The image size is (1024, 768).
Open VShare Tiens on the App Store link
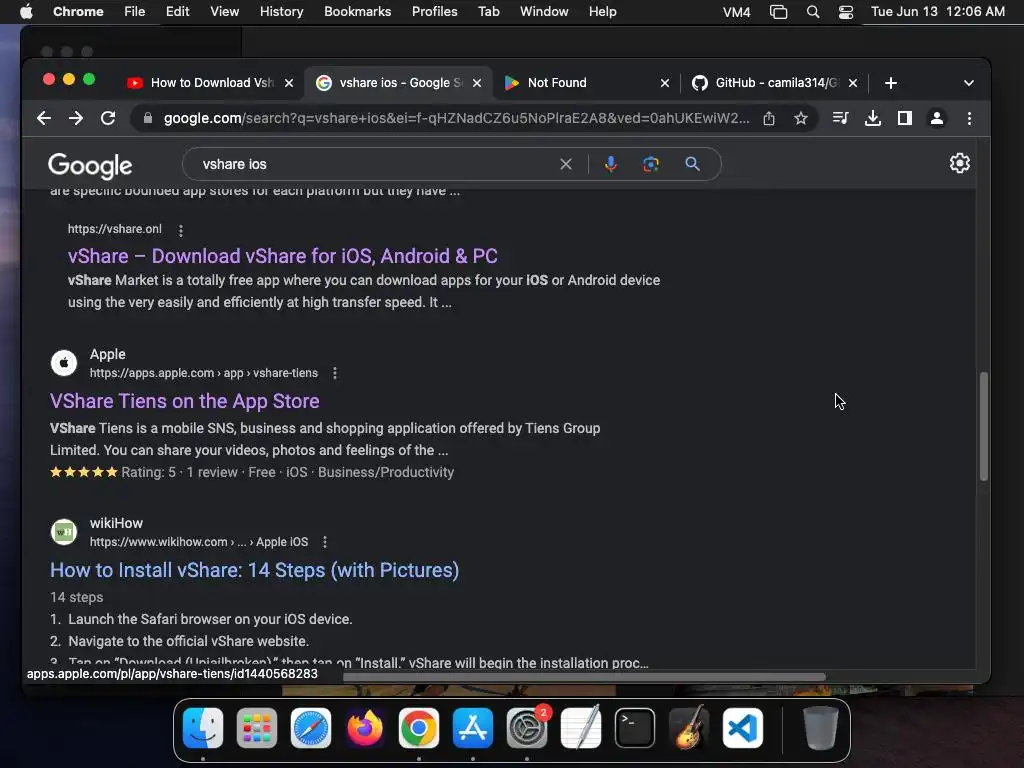pos(185,401)
